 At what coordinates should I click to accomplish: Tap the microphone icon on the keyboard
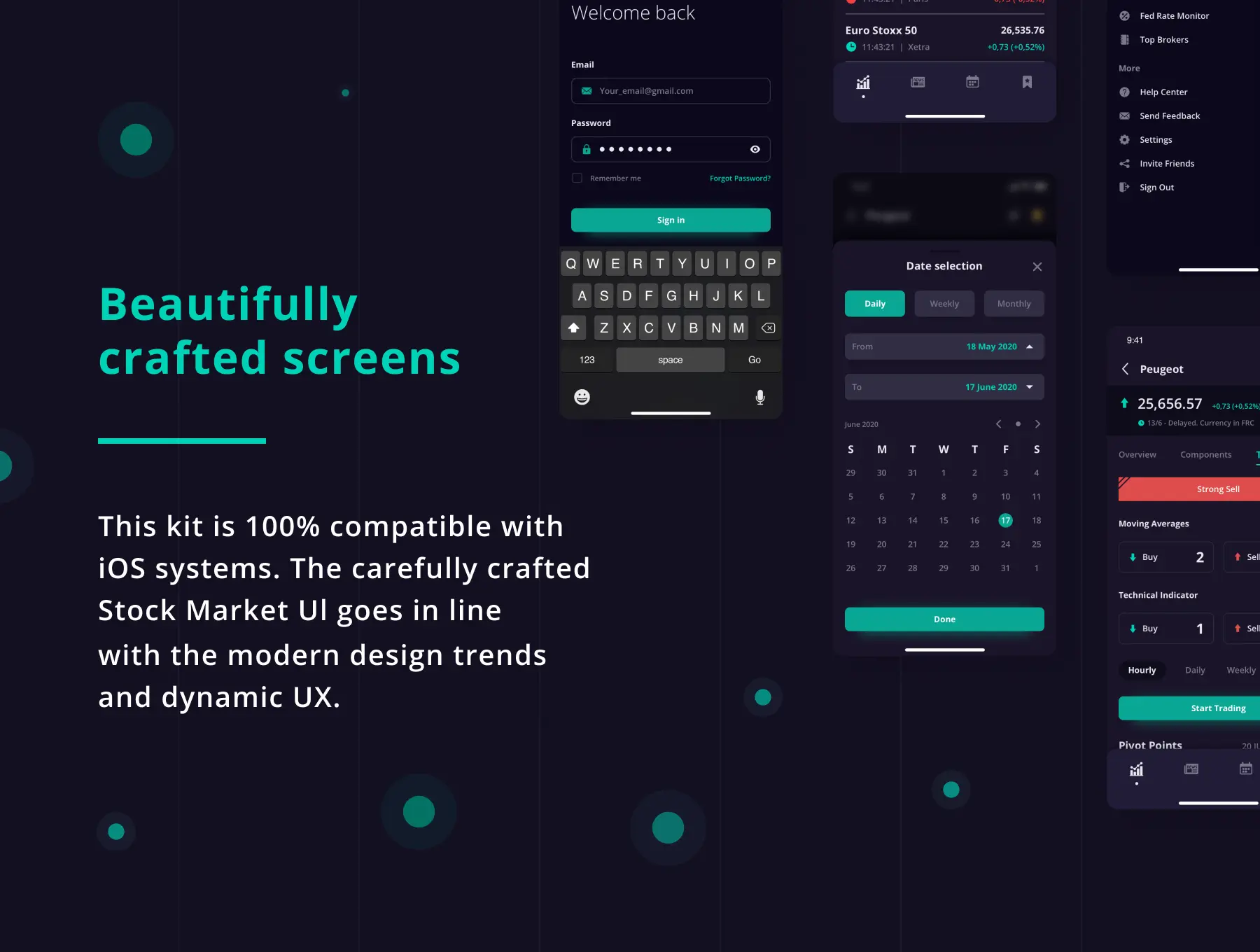pos(760,398)
